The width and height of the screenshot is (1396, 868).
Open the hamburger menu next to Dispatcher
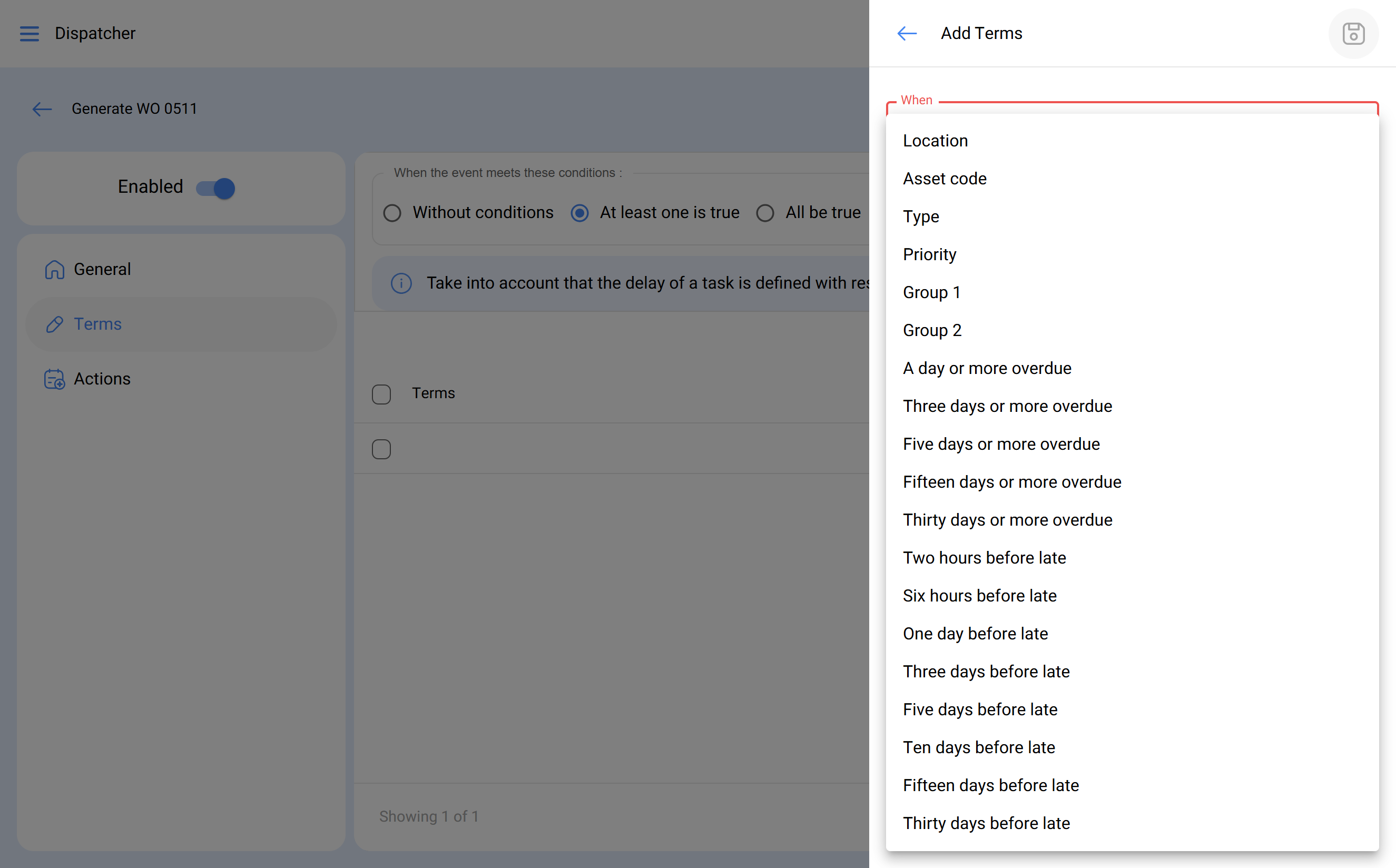click(30, 34)
